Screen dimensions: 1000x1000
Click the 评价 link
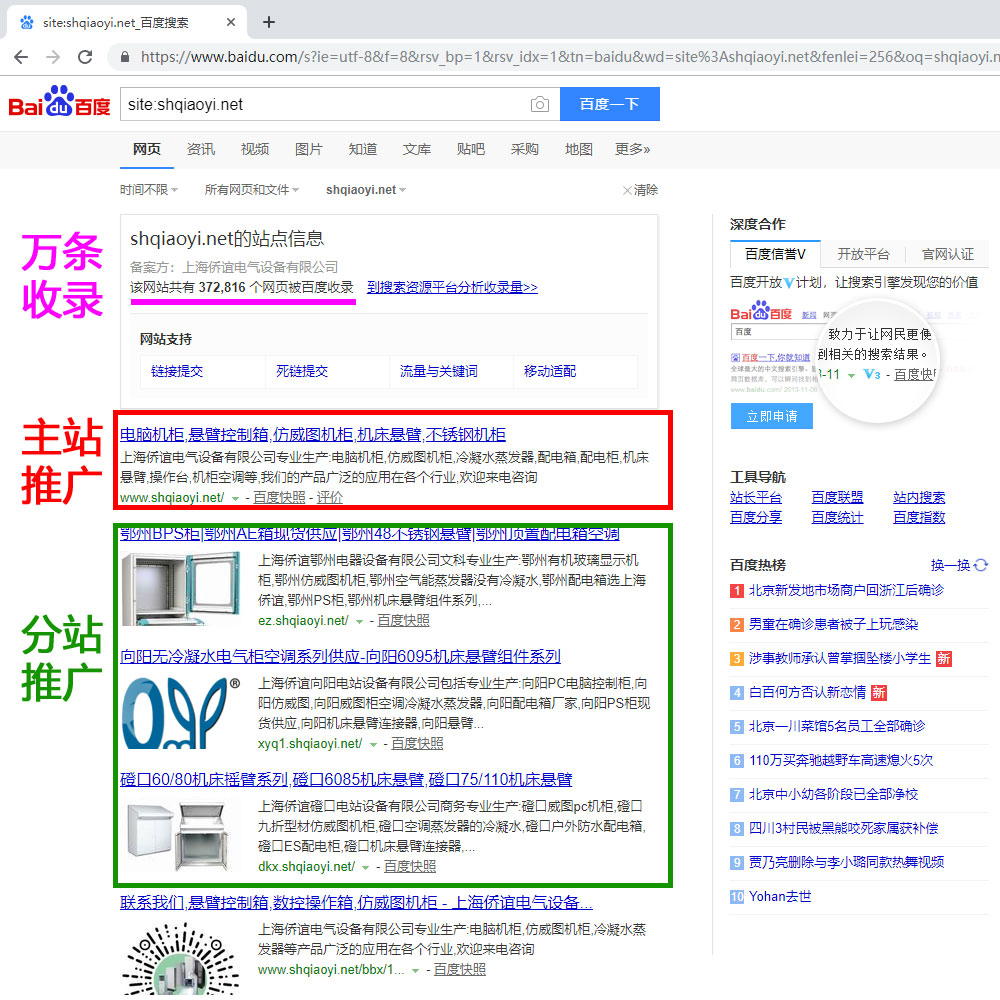[x=330, y=497]
